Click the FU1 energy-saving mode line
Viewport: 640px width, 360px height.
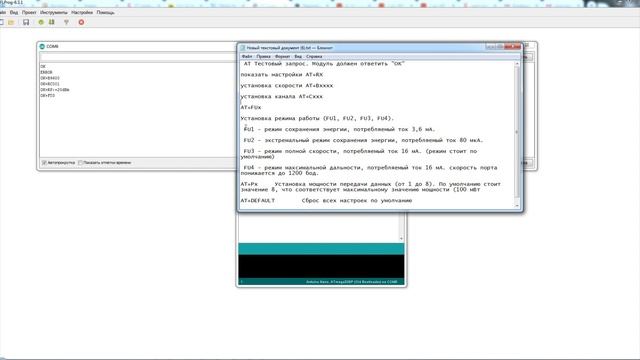339,129
